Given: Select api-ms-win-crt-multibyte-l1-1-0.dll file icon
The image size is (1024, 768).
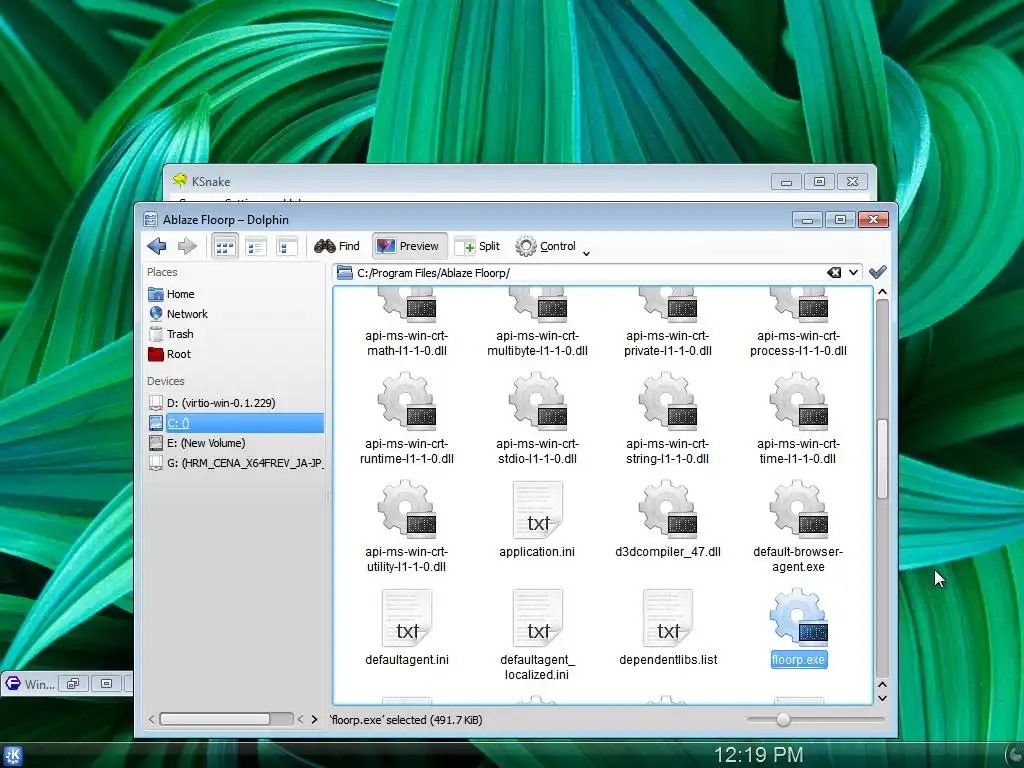Looking at the screenshot, I should click(x=537, y=306).
